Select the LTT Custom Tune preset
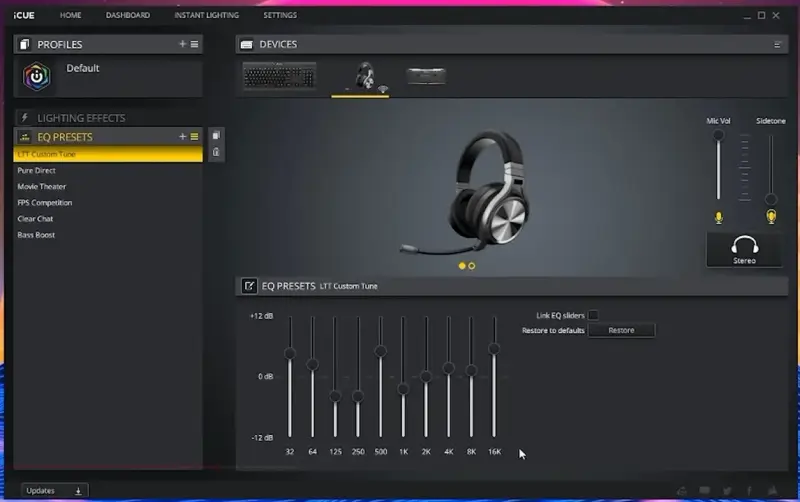 [108, 154]
